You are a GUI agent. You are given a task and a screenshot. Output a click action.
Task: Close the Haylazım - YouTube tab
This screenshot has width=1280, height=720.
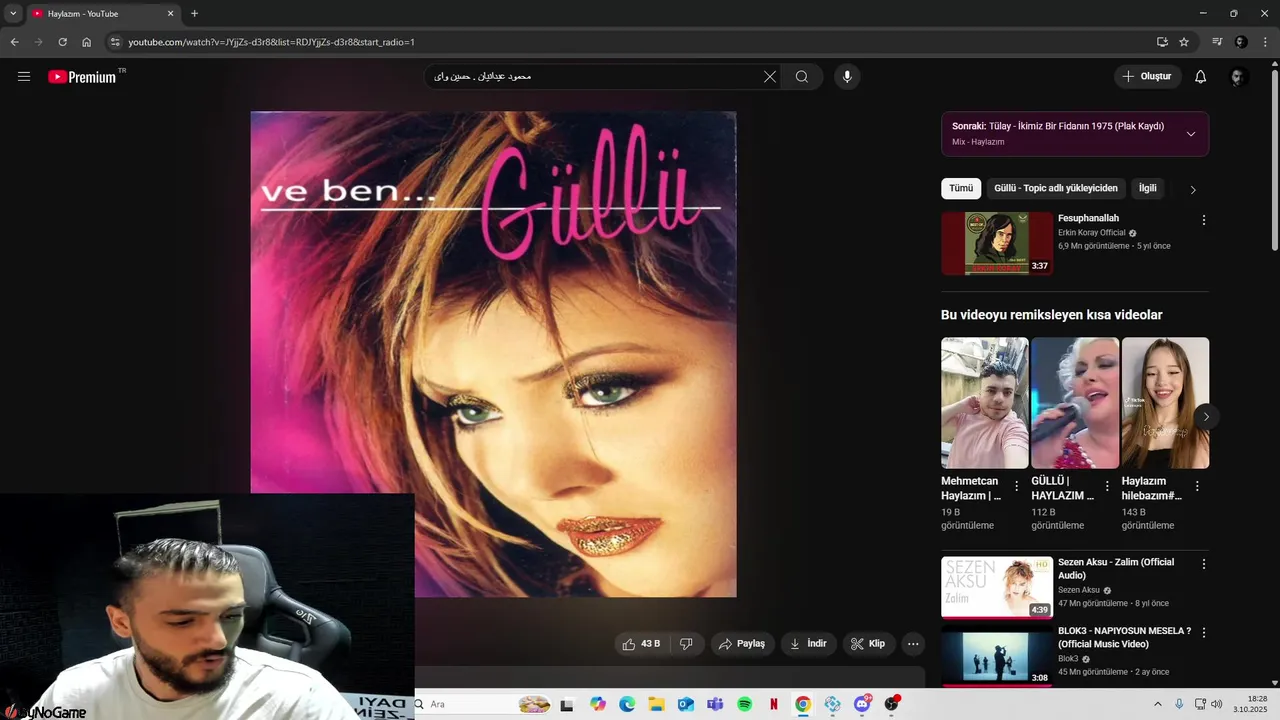tap(170, 14)
